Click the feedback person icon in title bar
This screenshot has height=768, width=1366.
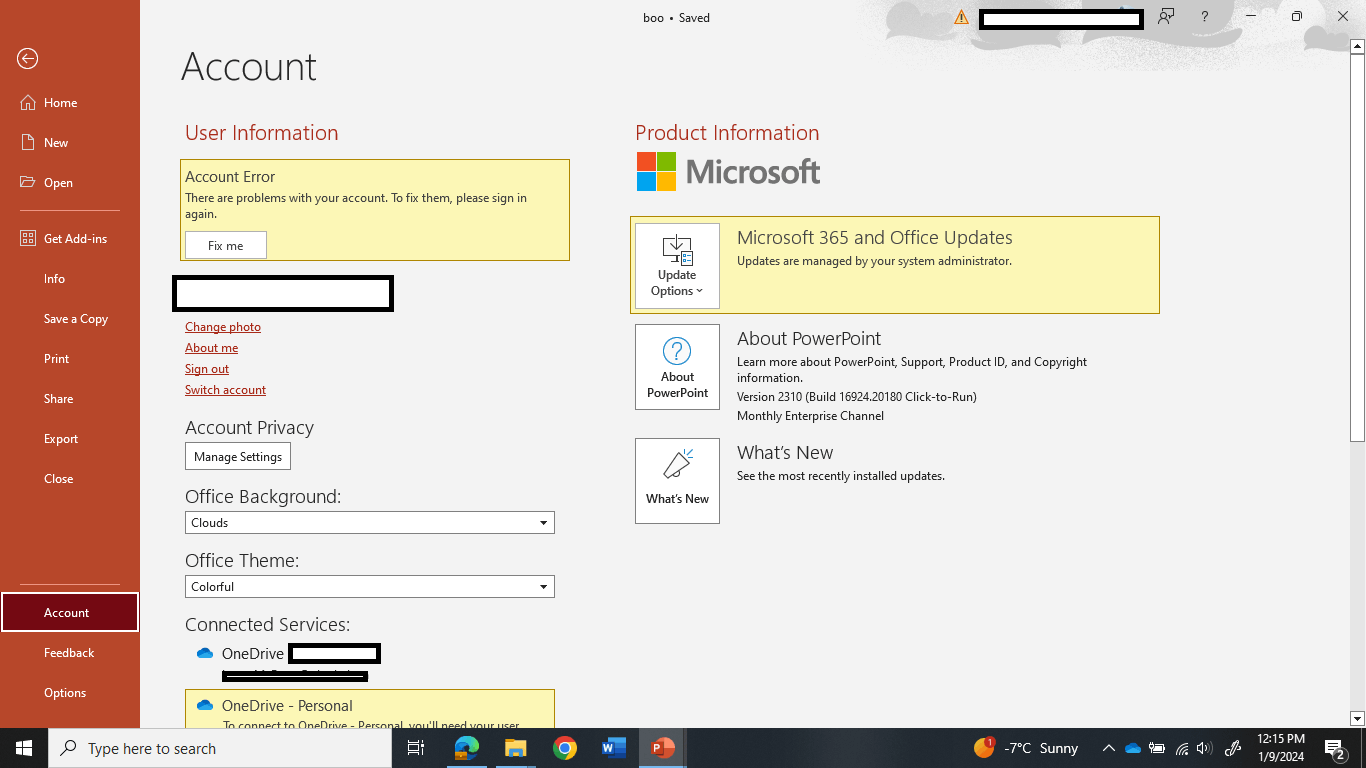[x=1166, y=17]
